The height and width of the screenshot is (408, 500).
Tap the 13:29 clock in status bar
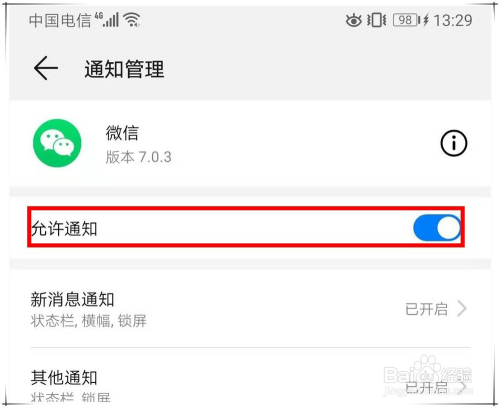point(453,20)
